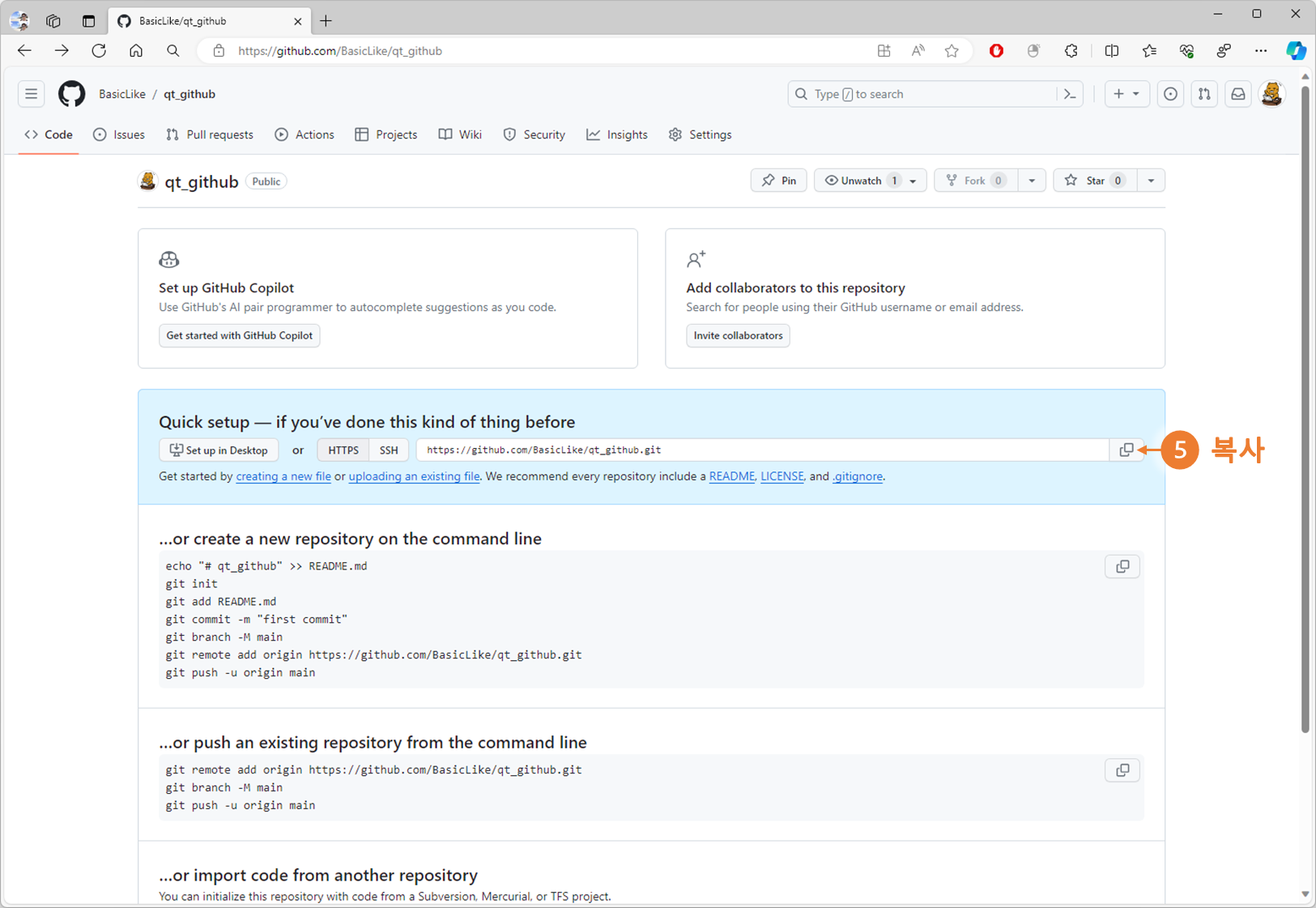The height and width of the screenshot is (908, 1316).
Task: Go back to the previous page
Action: pyautogui.click(x=24, y=50)
